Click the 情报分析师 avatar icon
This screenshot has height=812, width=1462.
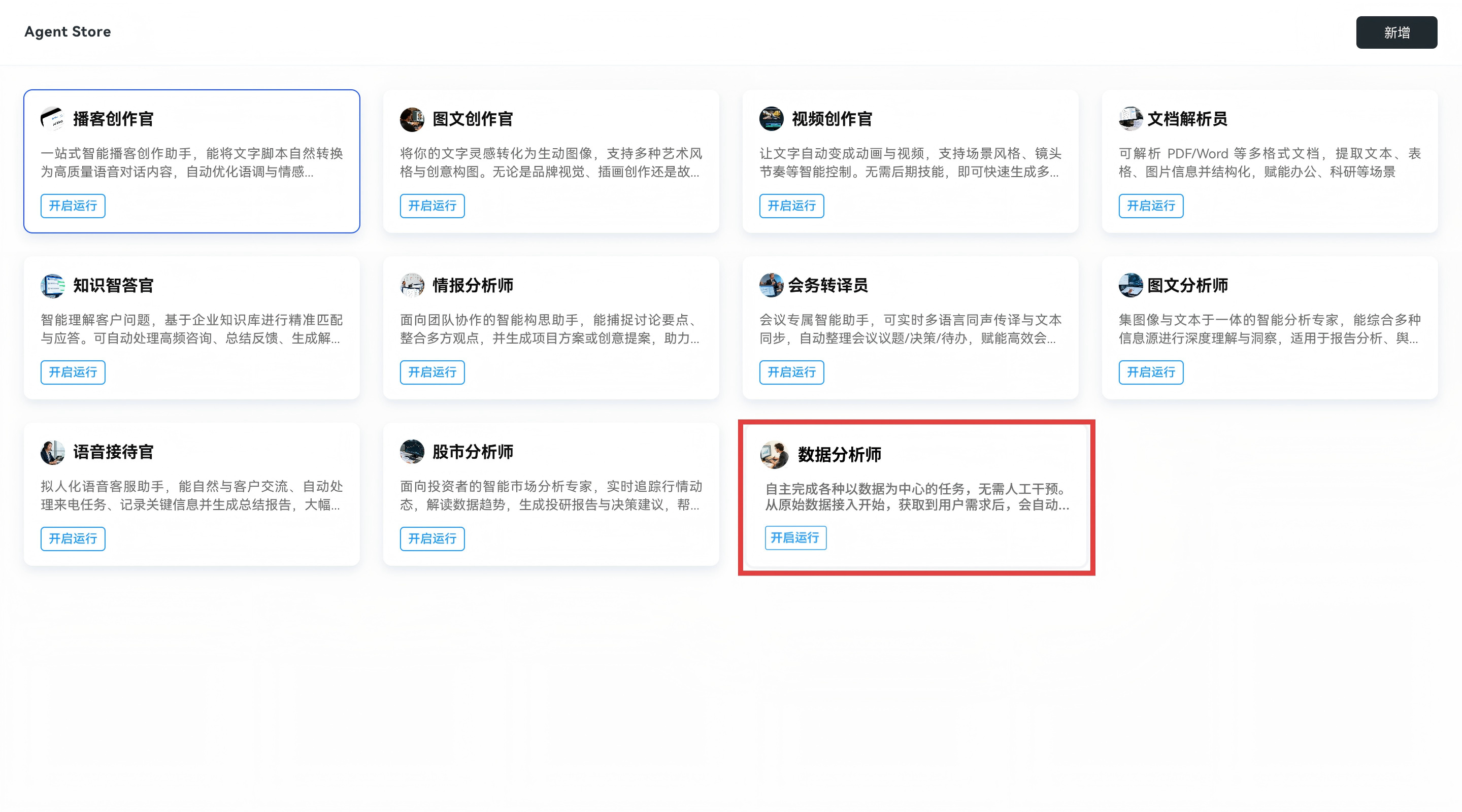[412, 285]
